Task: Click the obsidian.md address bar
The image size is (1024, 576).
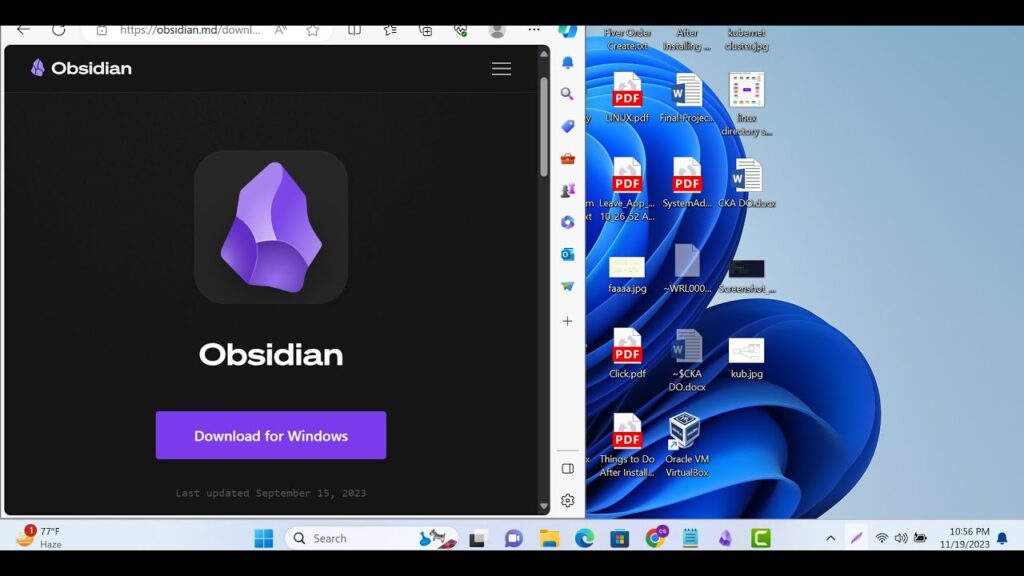Action: click(189, 30)
